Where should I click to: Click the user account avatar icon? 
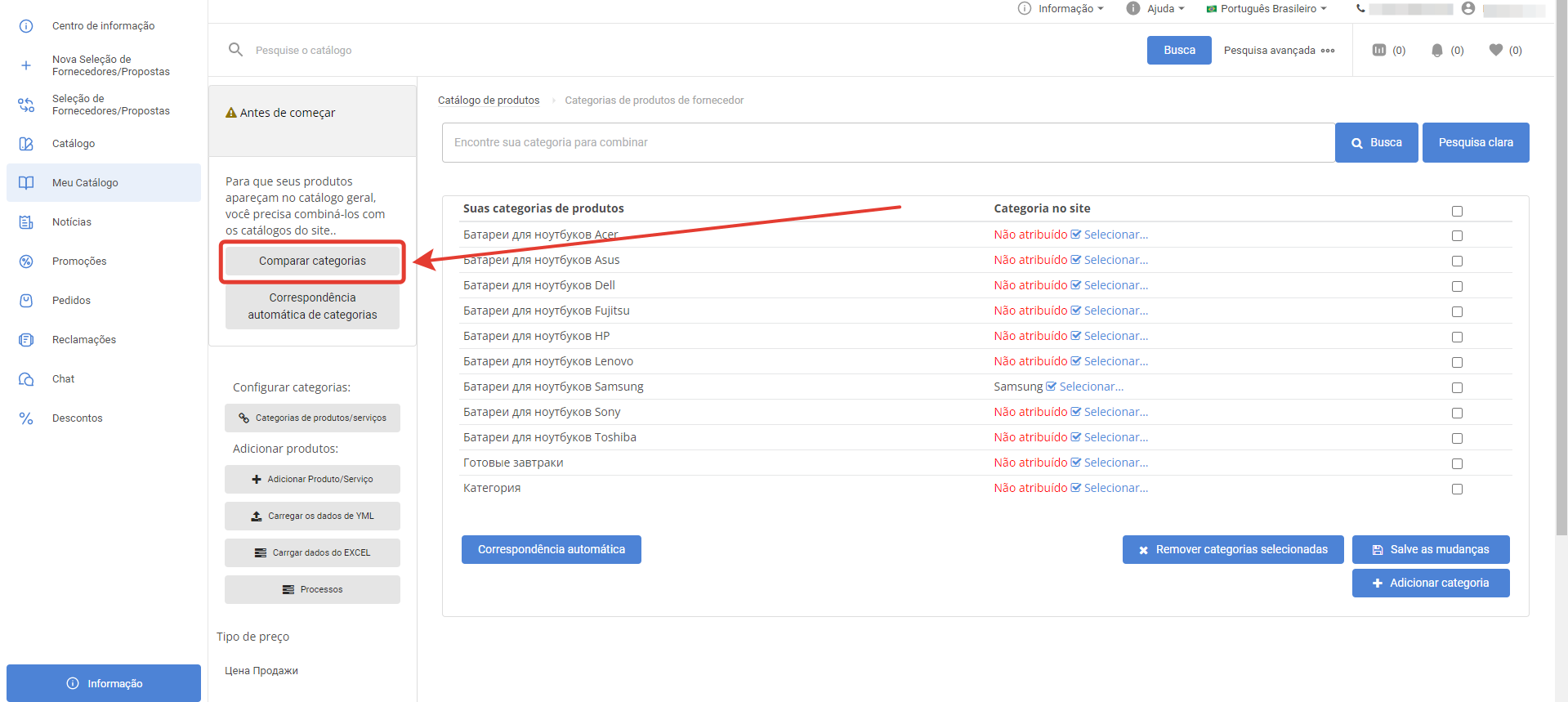1468,8
